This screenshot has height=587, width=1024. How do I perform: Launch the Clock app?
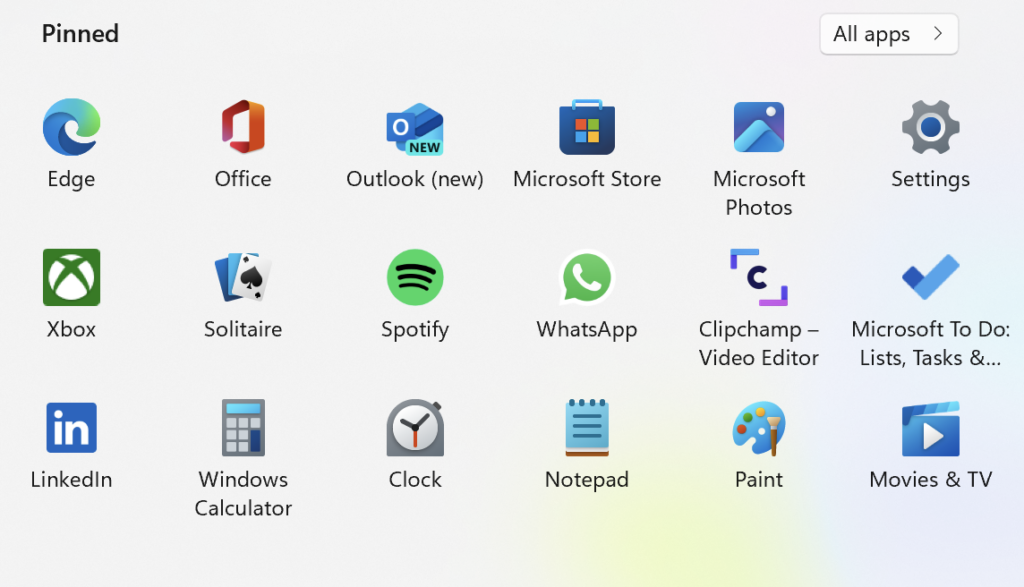[x=415, y=428]
